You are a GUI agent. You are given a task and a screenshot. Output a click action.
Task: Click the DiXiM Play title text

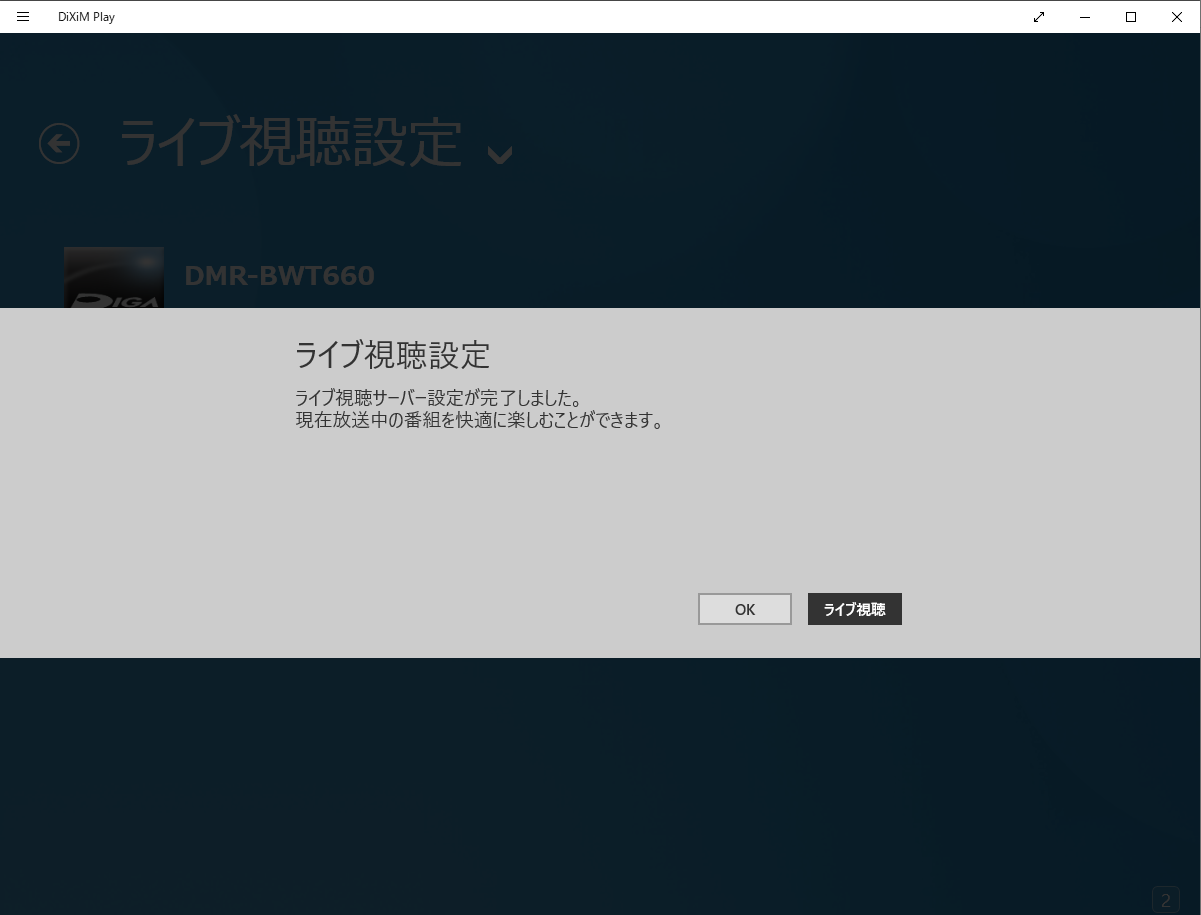click(86, 17)
